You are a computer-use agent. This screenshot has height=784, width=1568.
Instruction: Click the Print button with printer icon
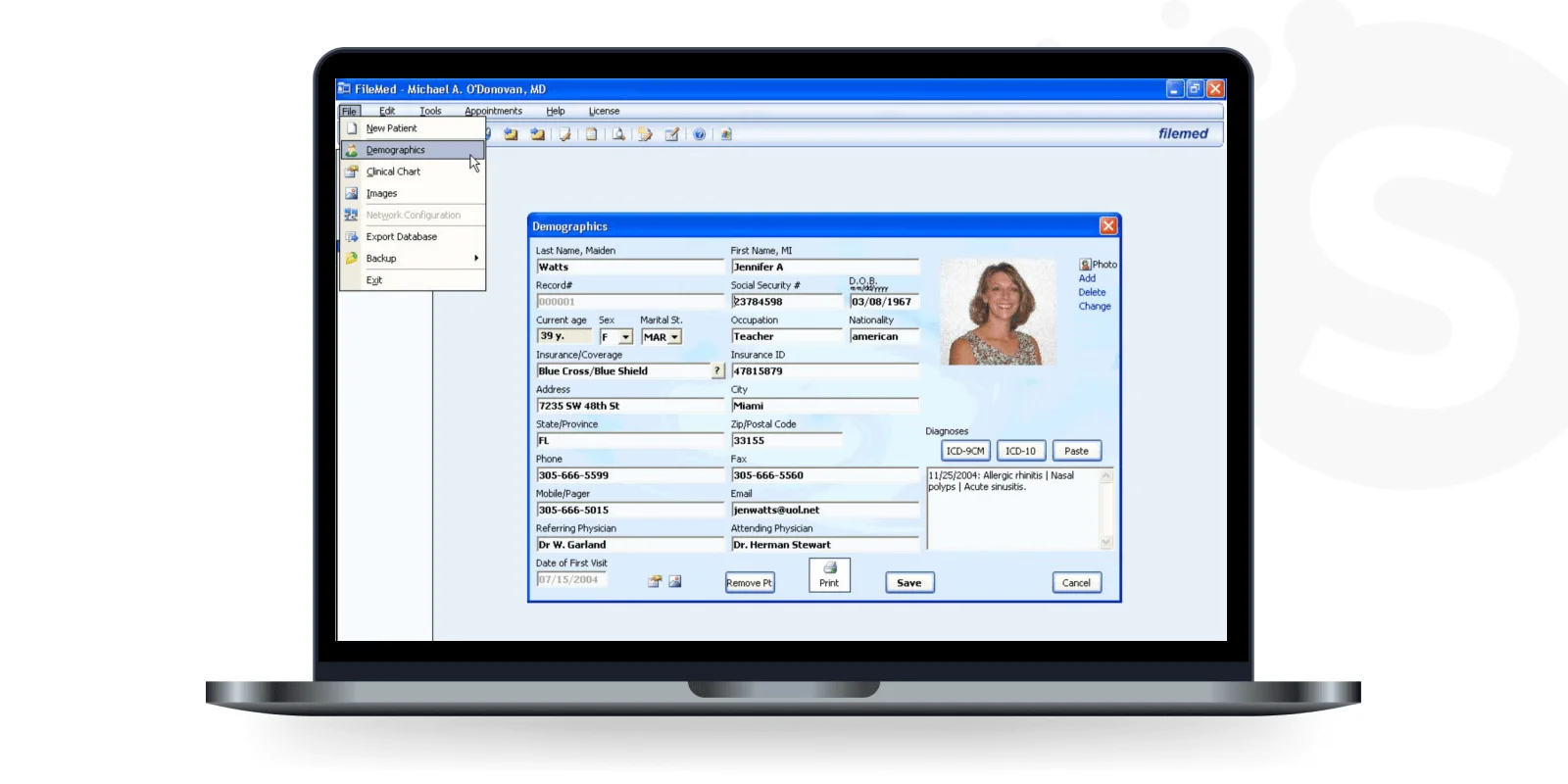(x=829, y=575)
